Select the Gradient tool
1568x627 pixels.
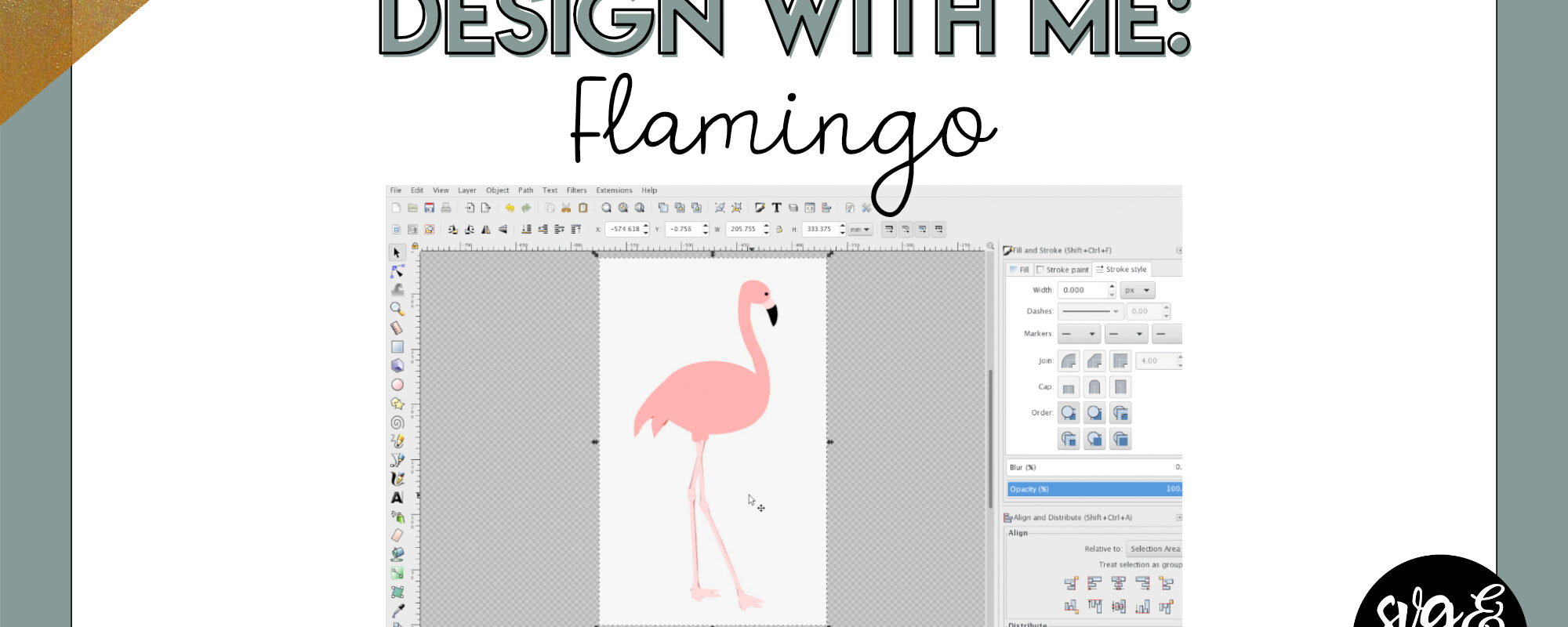(x=397, y=573)
